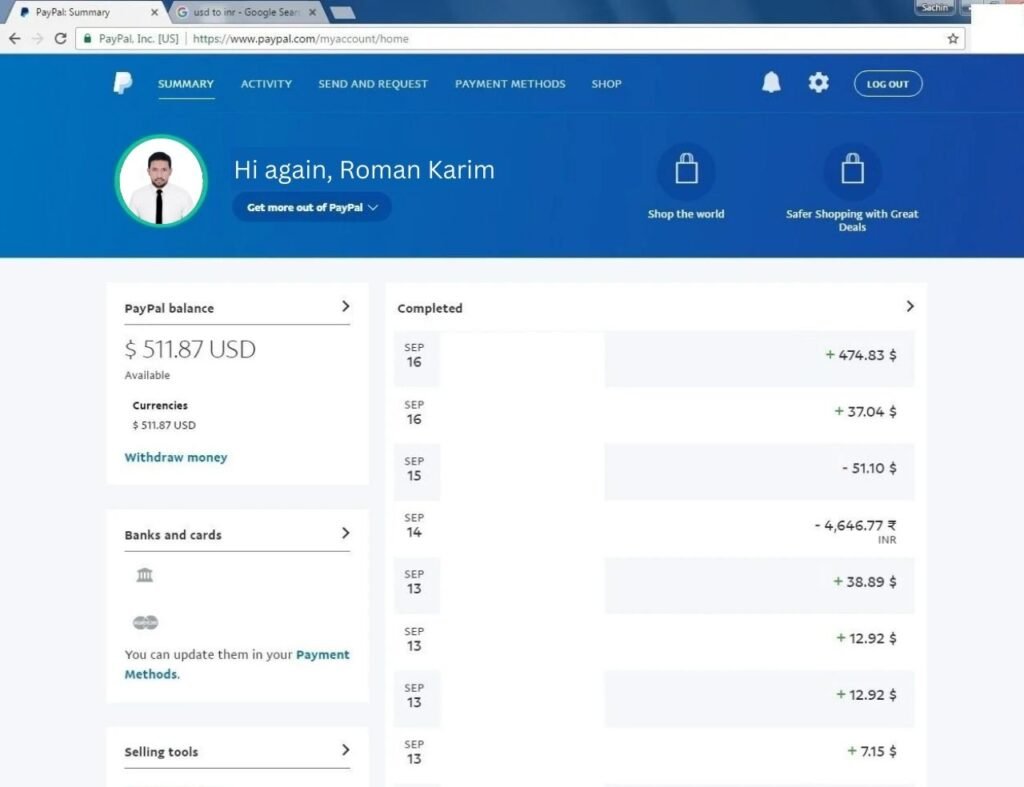Viewport: 1024px width, 787px height.
Task: Click the PayPal logo icon
Action: click(x=123, y=83)
